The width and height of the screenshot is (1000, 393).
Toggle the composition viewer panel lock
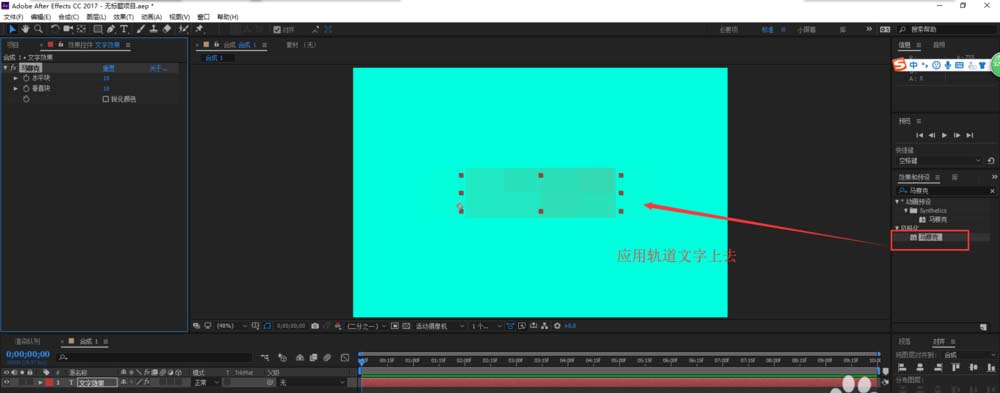(217, 45)
